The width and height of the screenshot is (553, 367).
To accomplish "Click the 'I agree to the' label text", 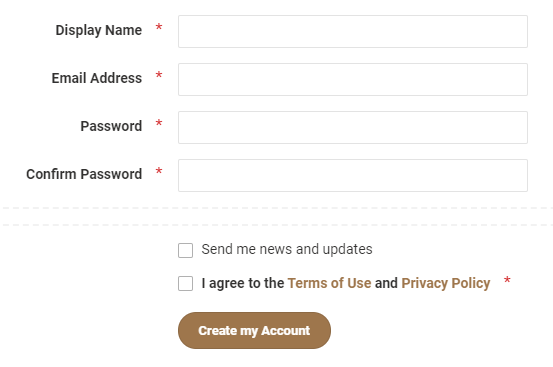I will [243, 283].
